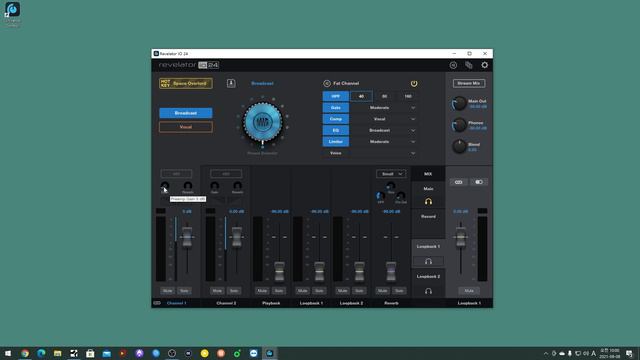The width and height of the screenshot is (640, 360).
Task: Click the Reverb Size knob
Action: tap(391, 186)
